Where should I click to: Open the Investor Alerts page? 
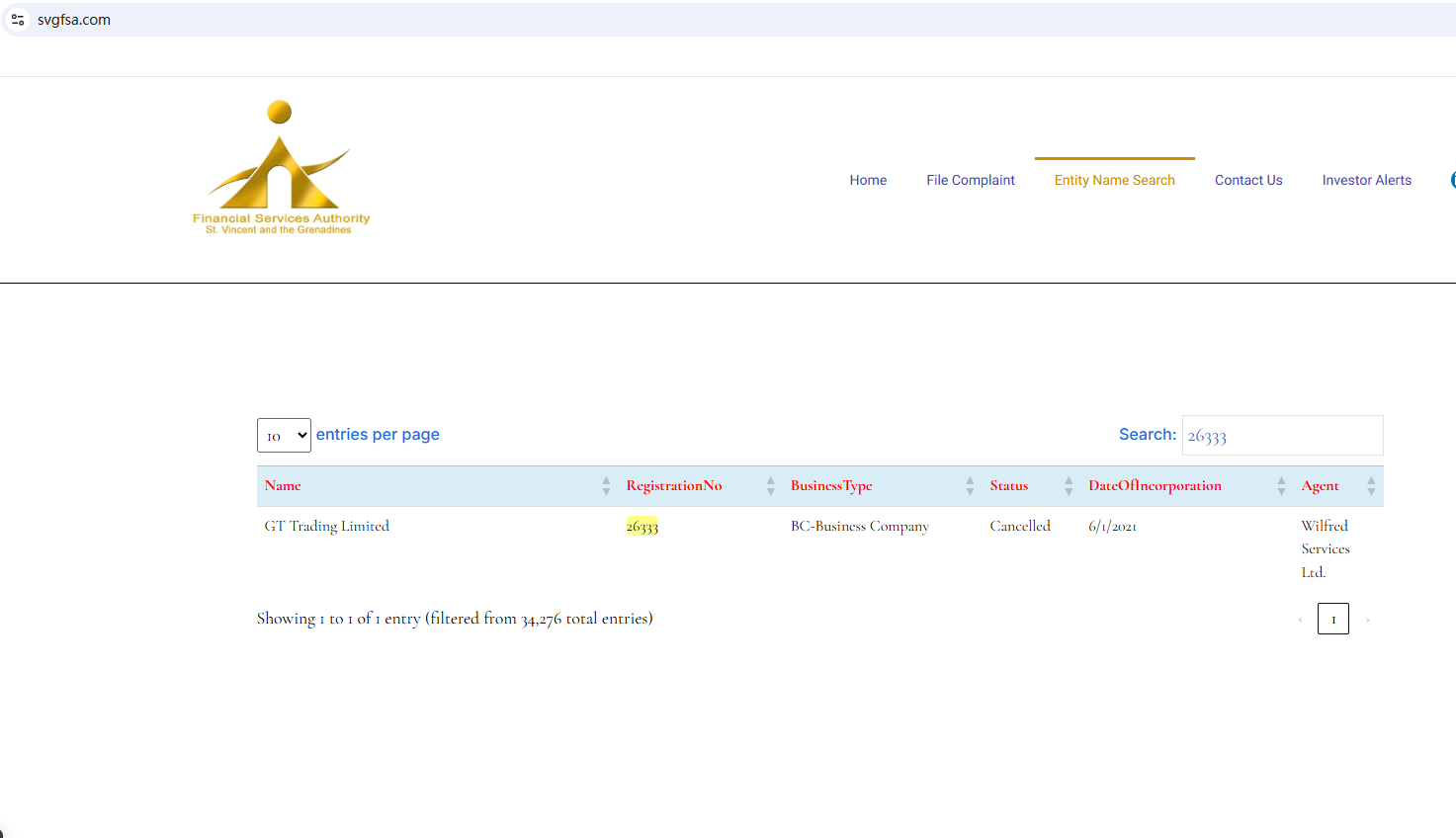[1366, 180]
